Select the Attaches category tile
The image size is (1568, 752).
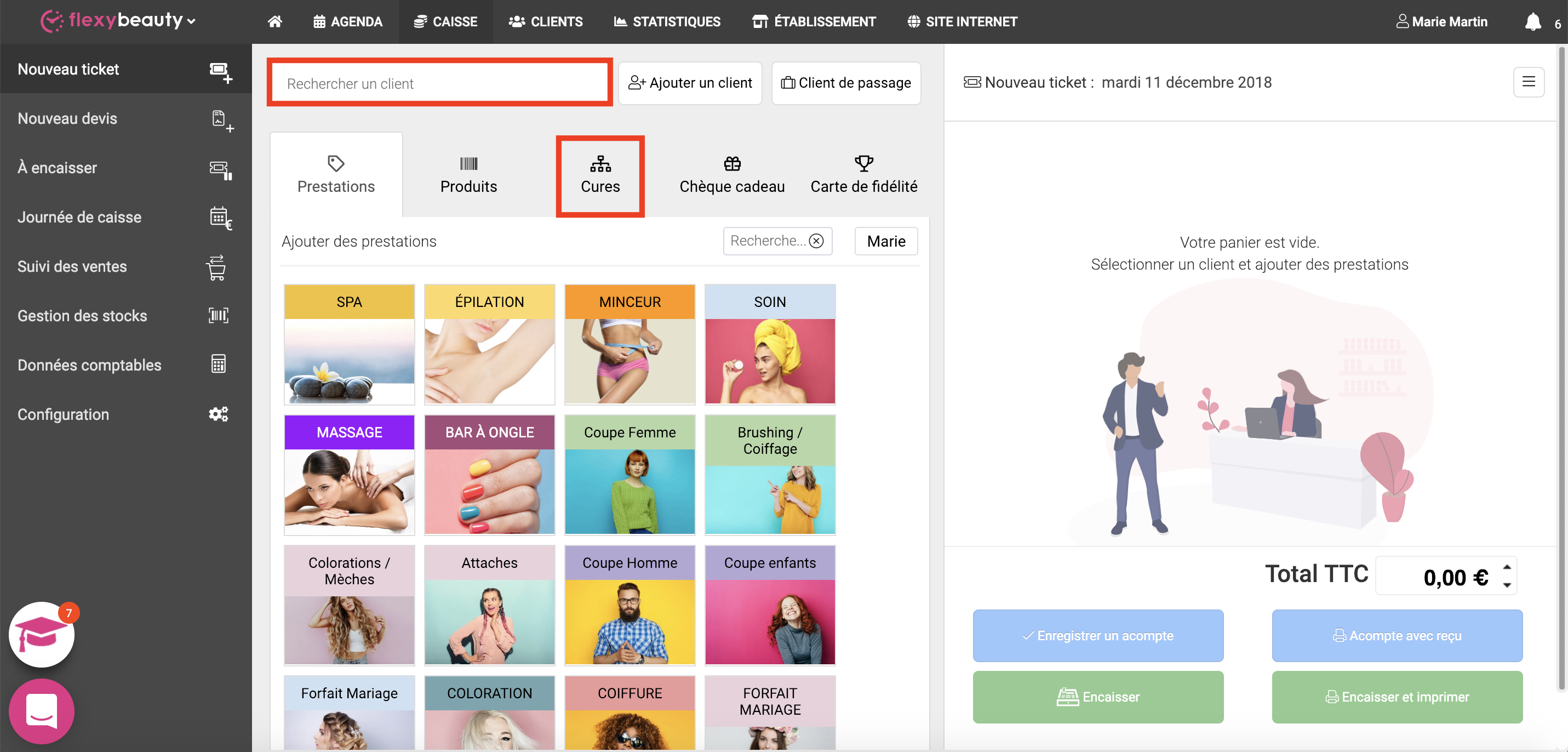coord(489,605)
